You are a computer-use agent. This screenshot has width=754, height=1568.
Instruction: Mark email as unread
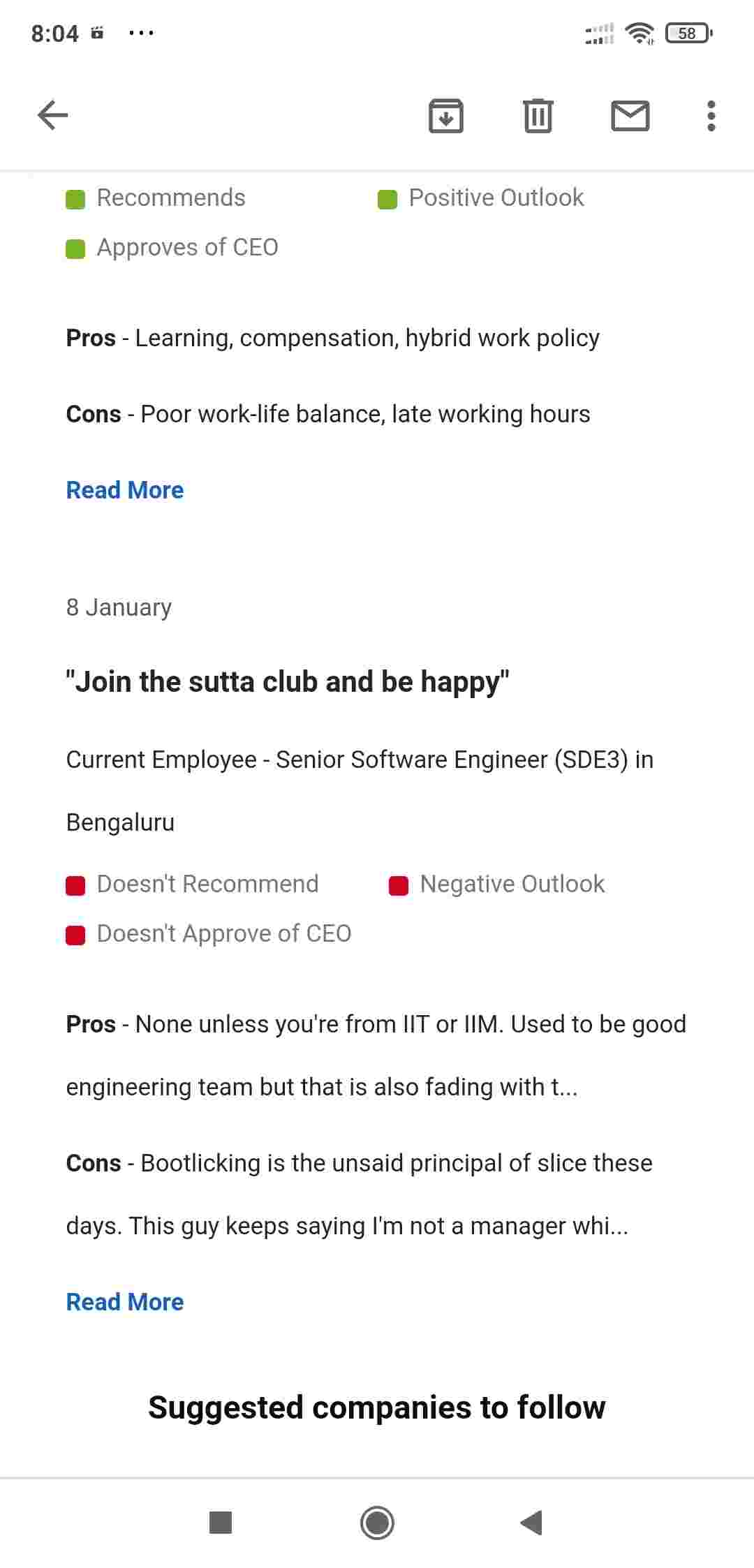[x=630, y=116]
